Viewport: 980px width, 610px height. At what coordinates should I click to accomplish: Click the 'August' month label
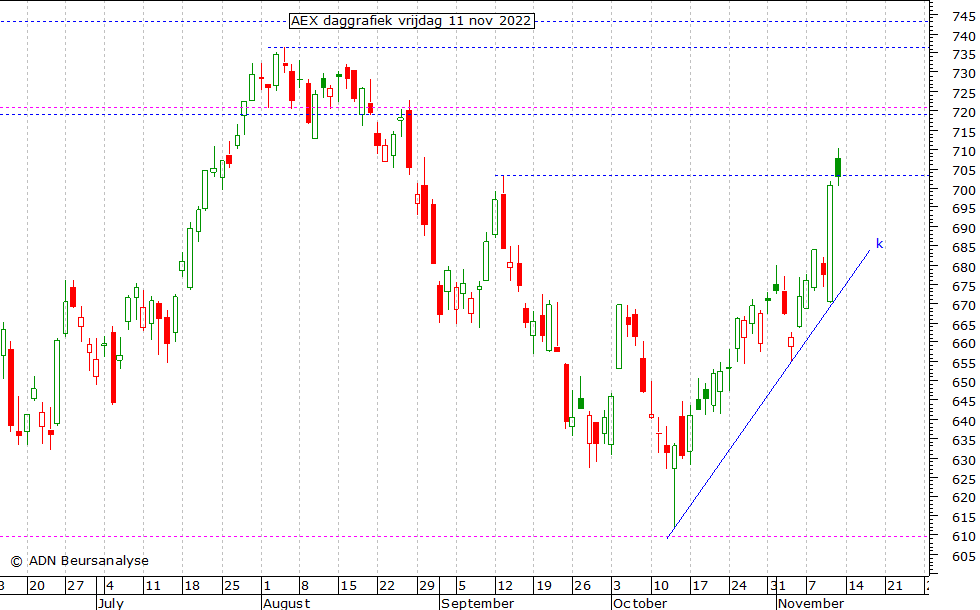click(286, 603)
